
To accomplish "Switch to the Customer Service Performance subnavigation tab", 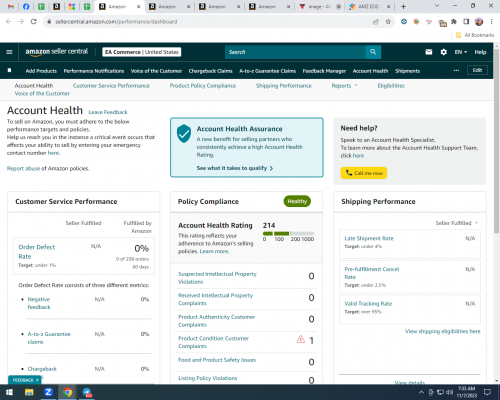I will [111, 86].
